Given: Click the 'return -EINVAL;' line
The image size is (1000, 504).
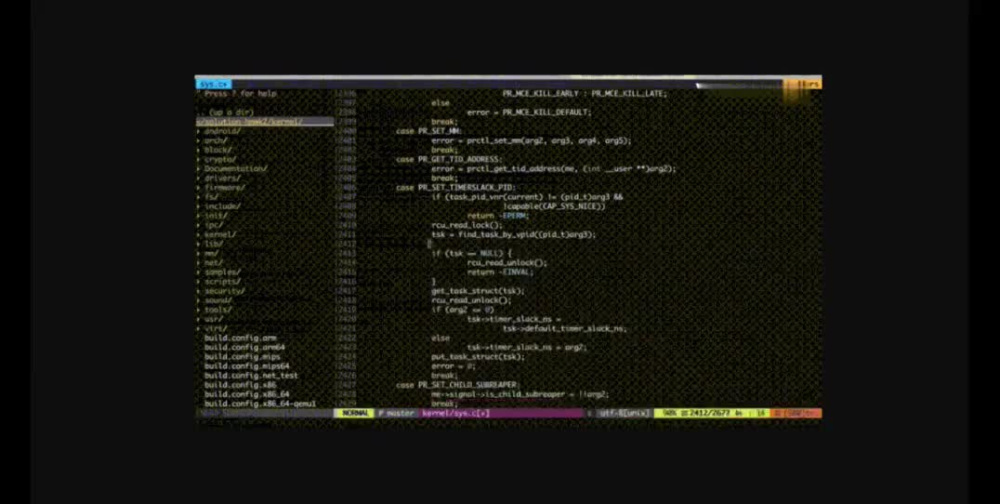Looking at the screenshot, I should pos(500,272).
